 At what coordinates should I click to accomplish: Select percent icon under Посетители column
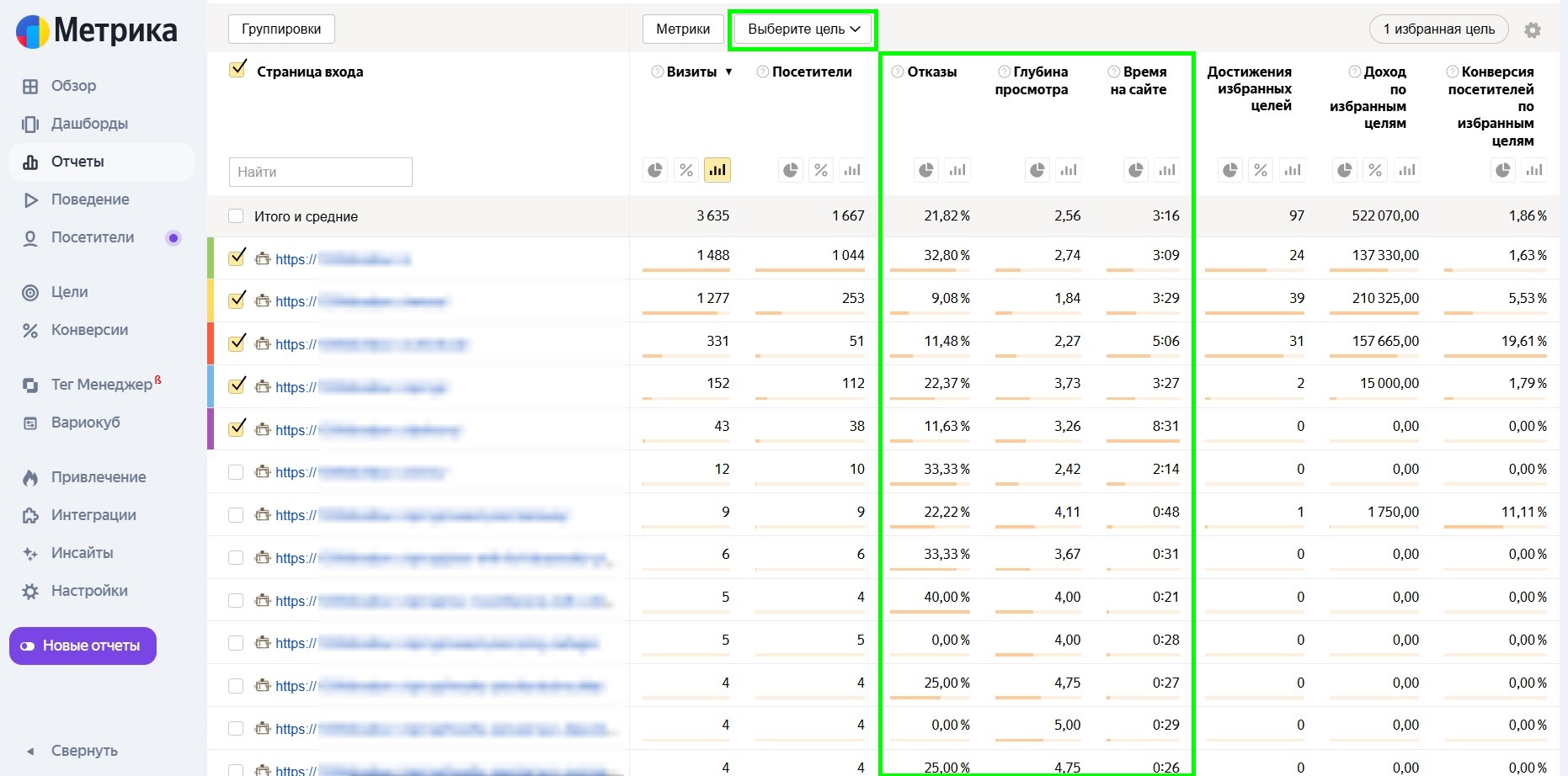(x=821, y=171)
